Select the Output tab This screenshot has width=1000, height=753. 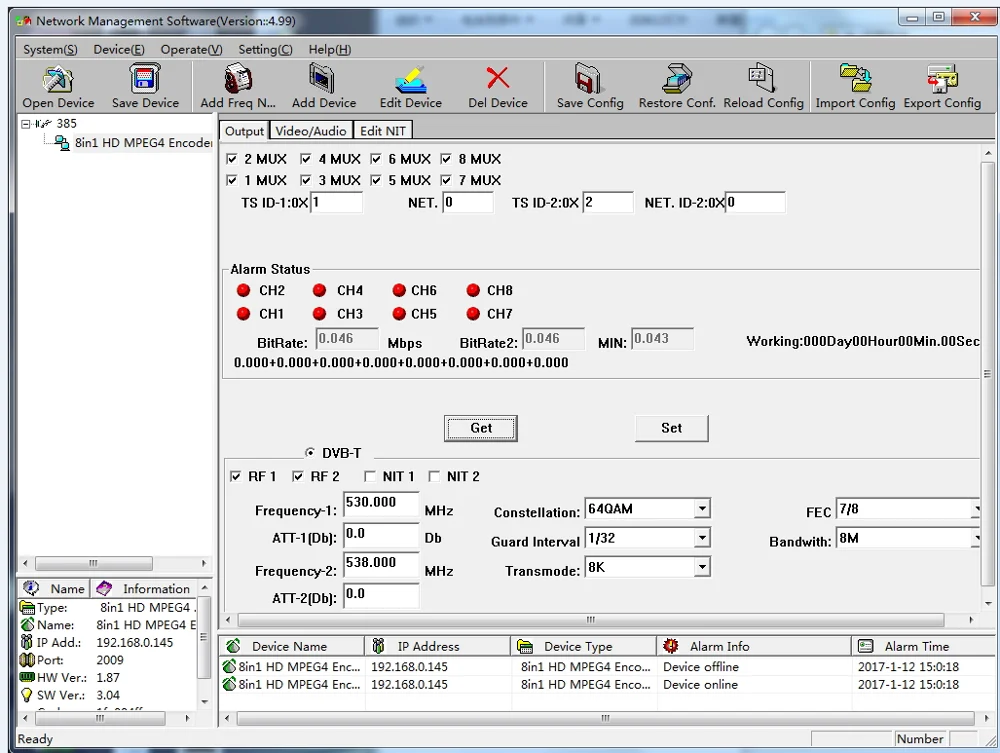coord(244,131)
